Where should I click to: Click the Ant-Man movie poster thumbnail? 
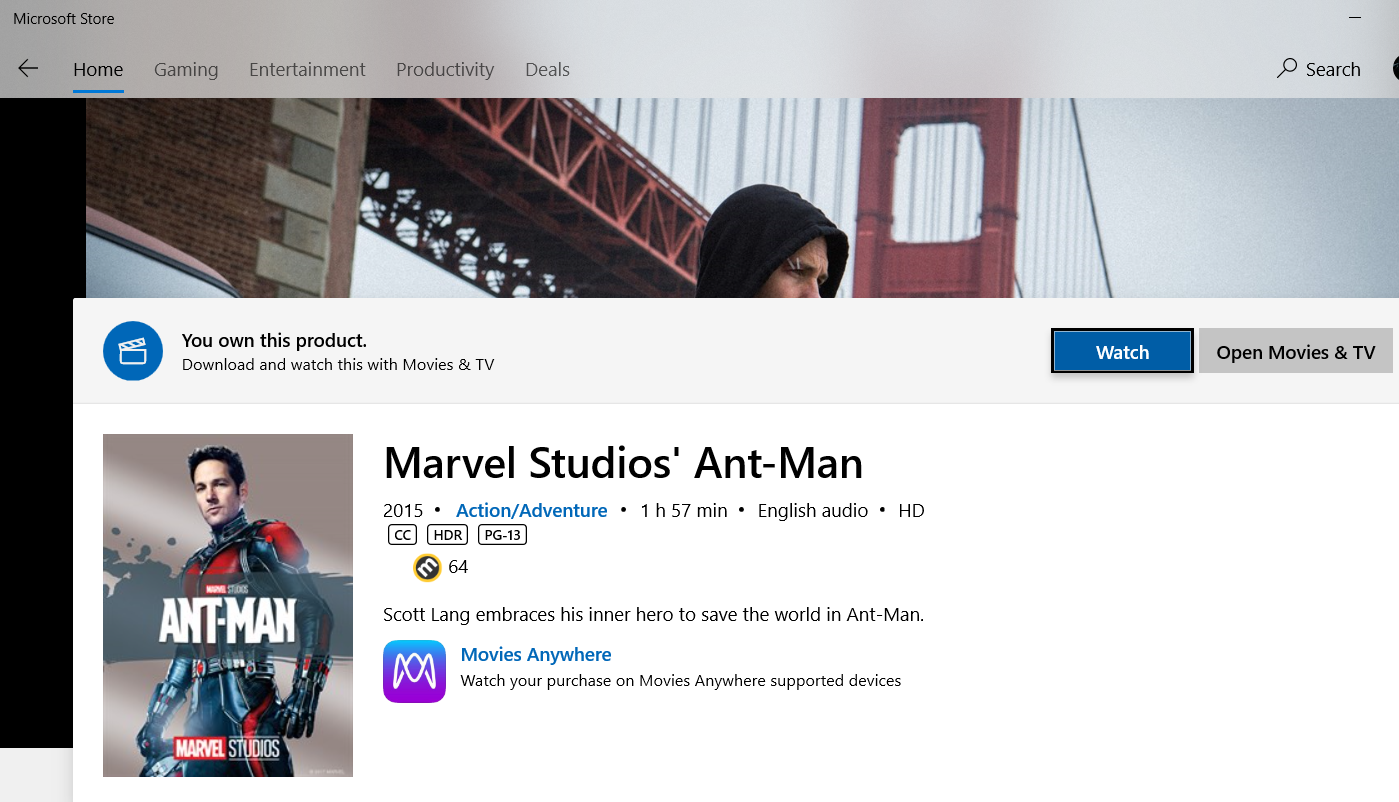228,605
